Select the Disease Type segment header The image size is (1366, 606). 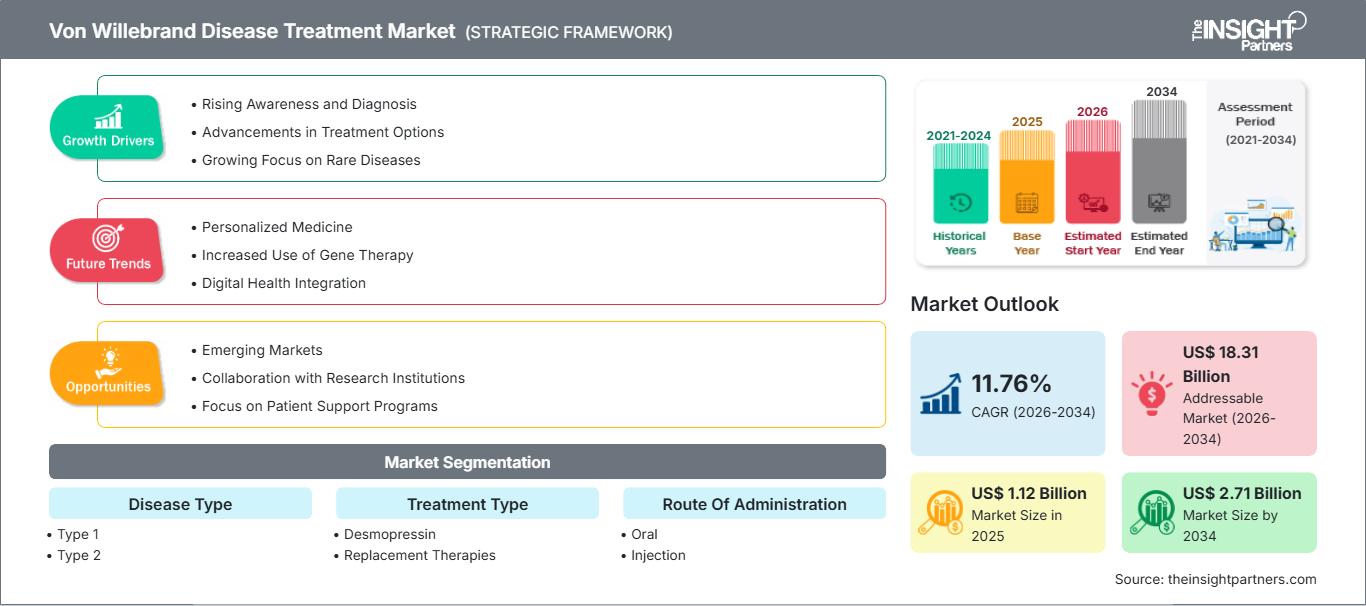(180, 504)
